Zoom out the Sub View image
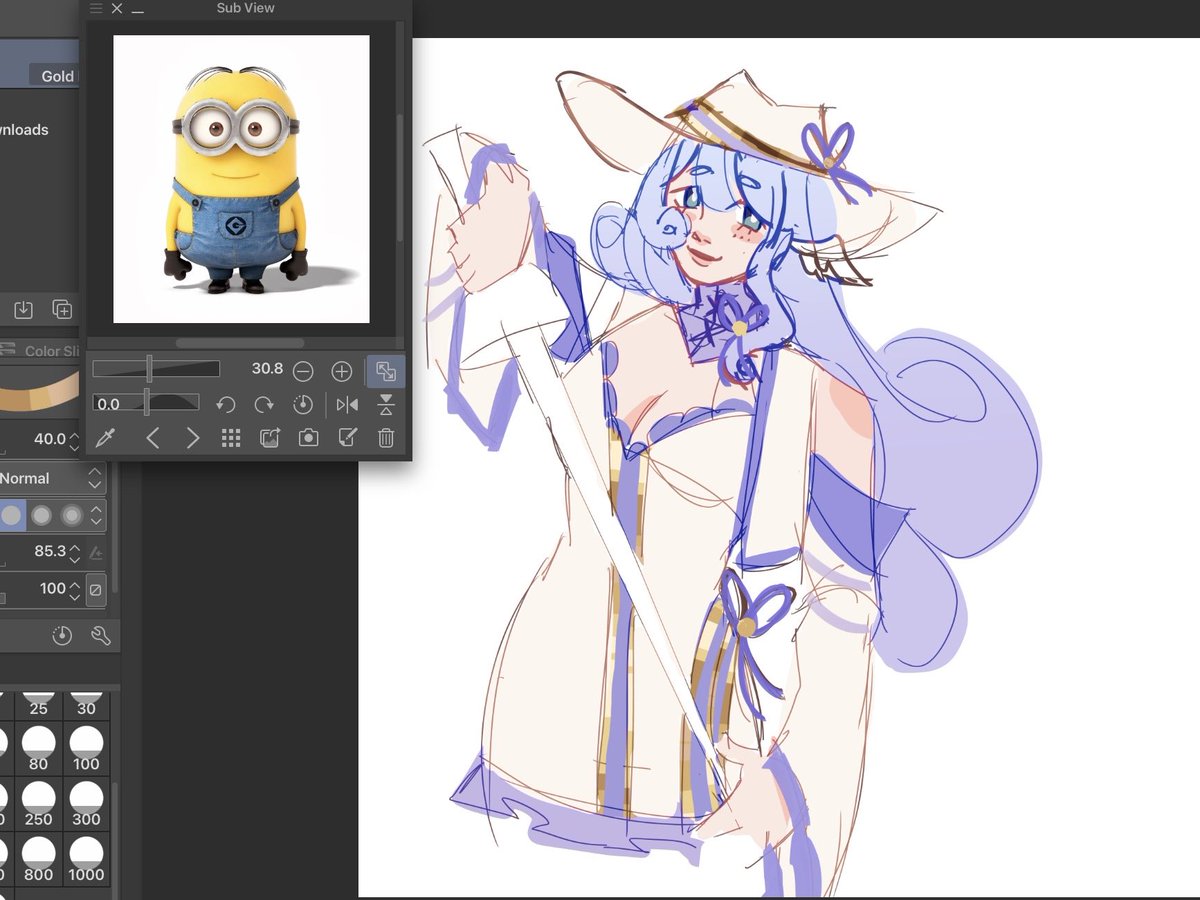The image size is (1200, 900). tap(303, 371)
